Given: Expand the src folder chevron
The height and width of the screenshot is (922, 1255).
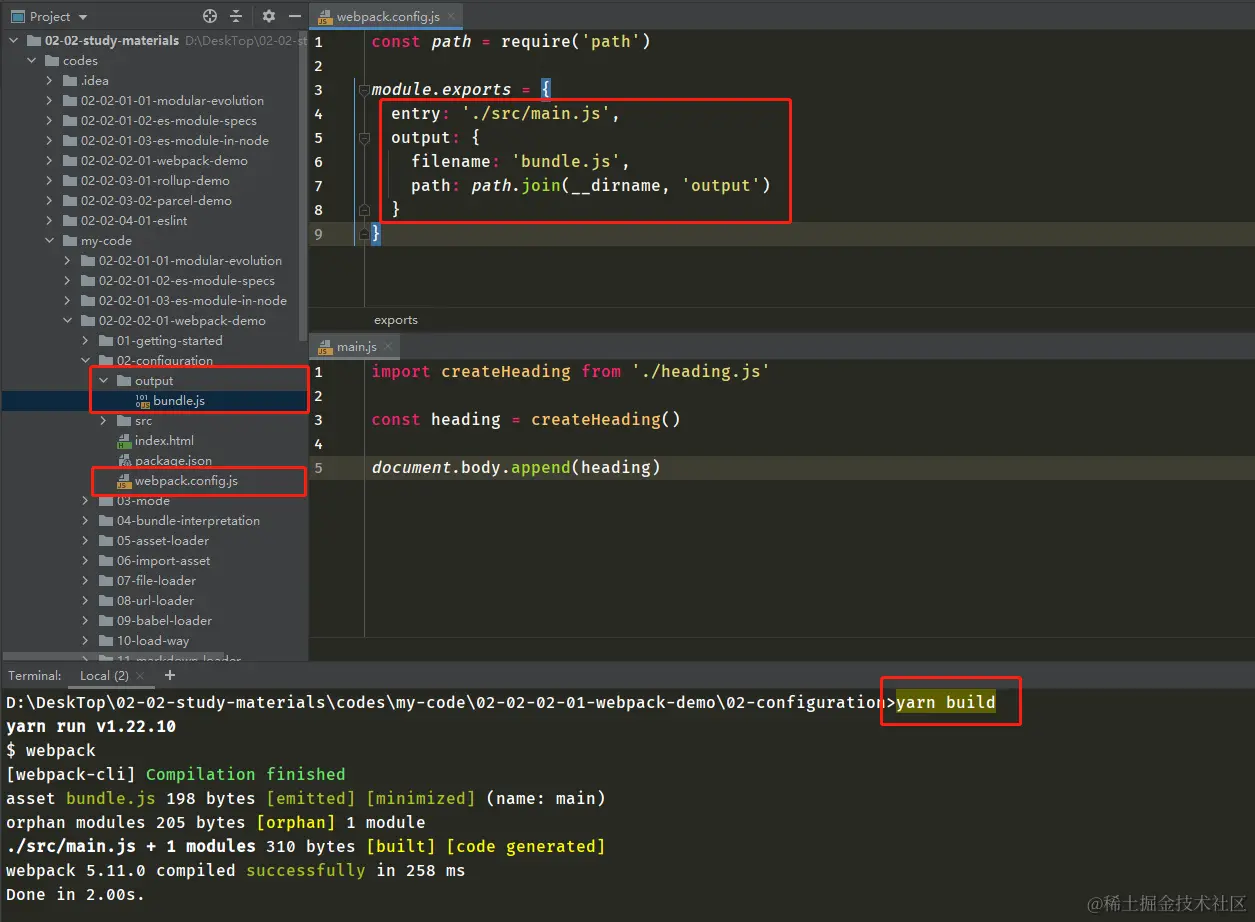Looking at the screenshot, I should pyautogui.click(x=104, y=421).
